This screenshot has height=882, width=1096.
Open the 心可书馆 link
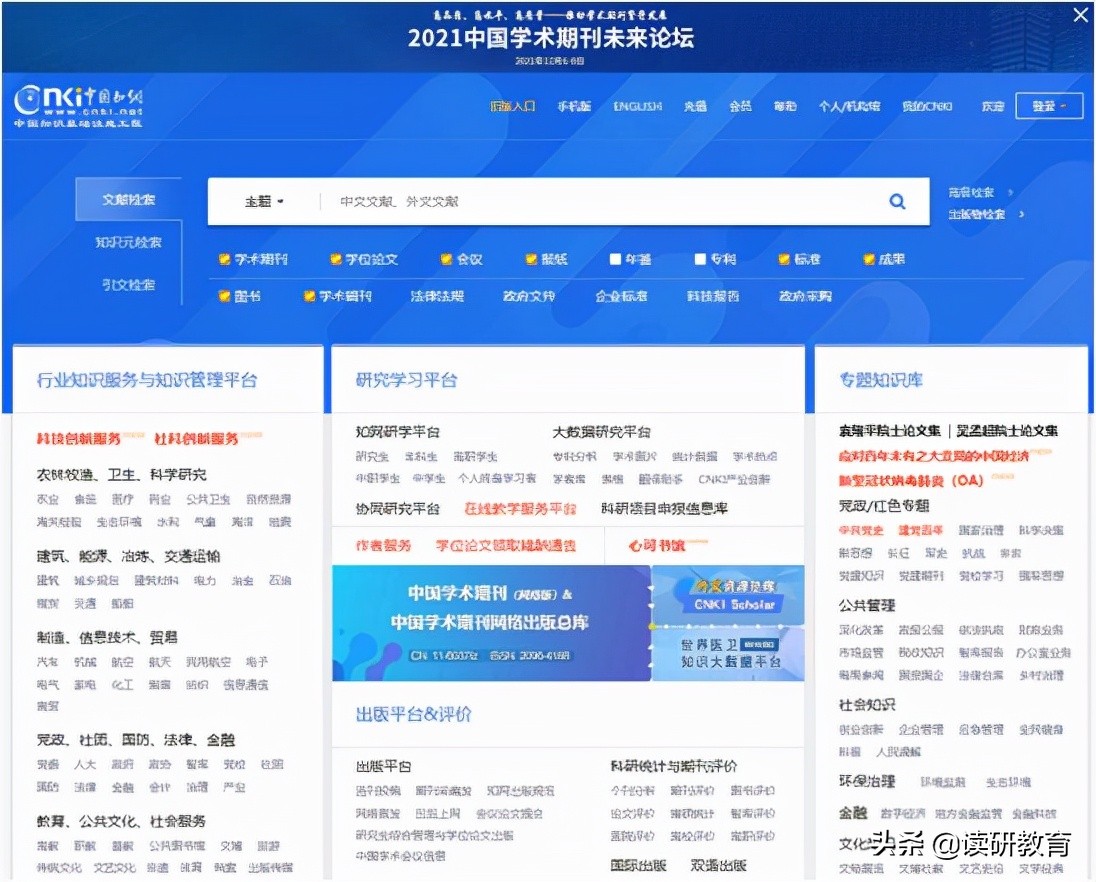pyautogui.click(x=656, y=545)
